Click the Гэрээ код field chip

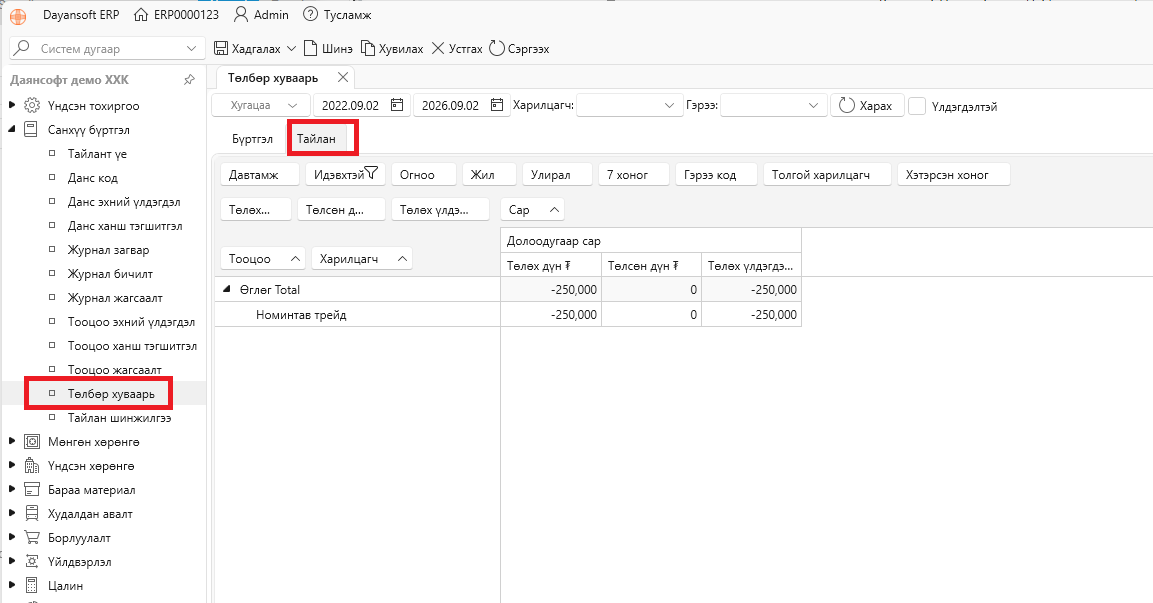(716, 175)
